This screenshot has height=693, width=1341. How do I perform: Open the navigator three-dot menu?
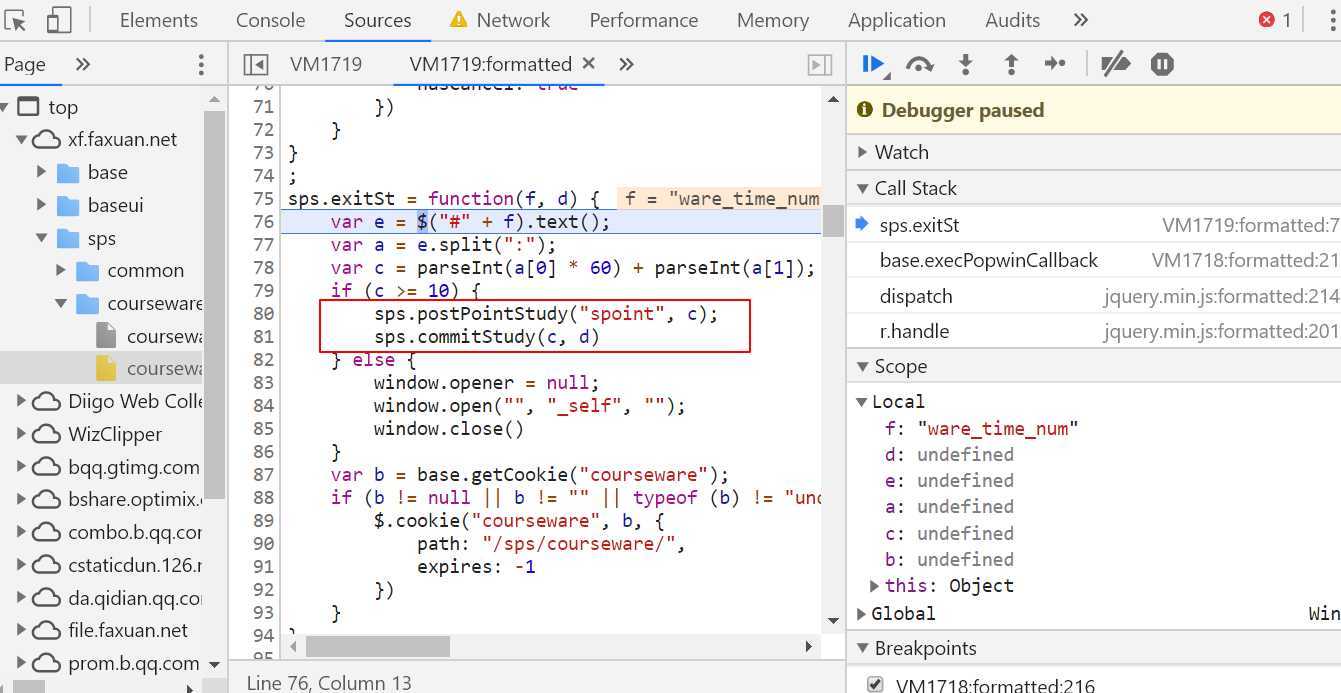pos(201,64)
